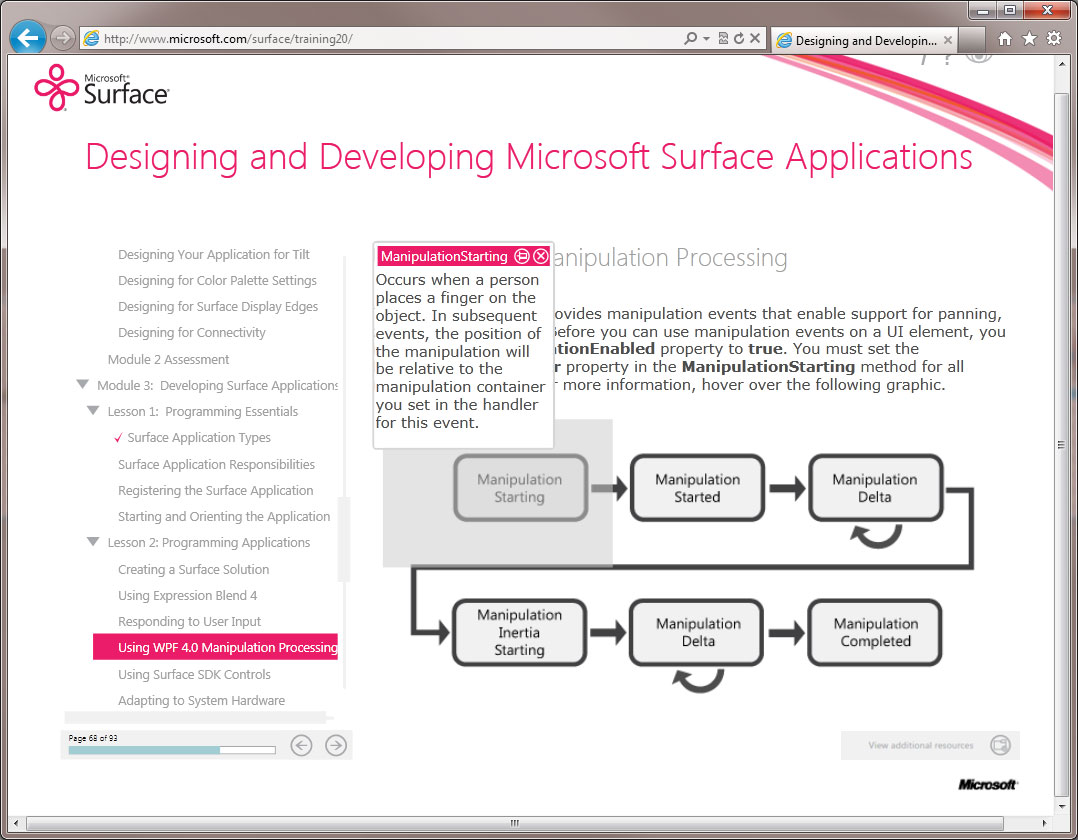
Task: Open Surface Application Responsibilities topic
Action: tap(217, 465)
